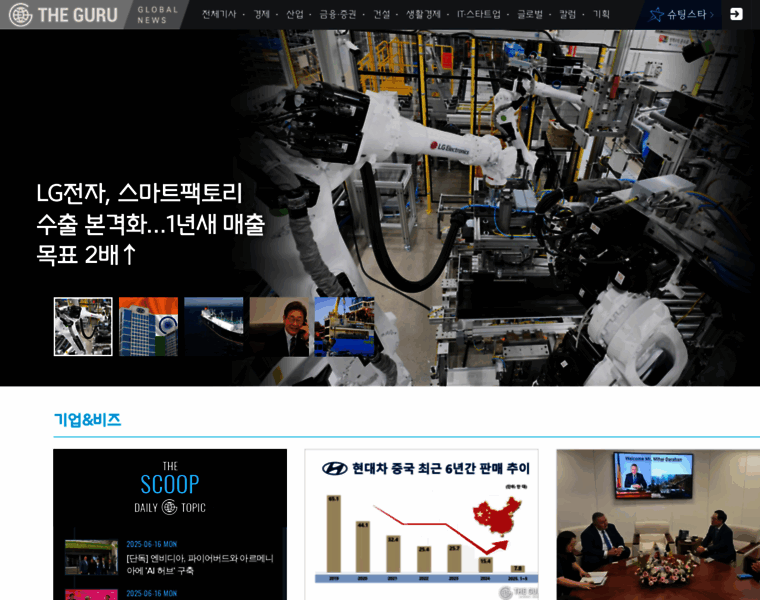Open the login arrow icon
This screenshot has height=600, width=760.
[736, 14]
